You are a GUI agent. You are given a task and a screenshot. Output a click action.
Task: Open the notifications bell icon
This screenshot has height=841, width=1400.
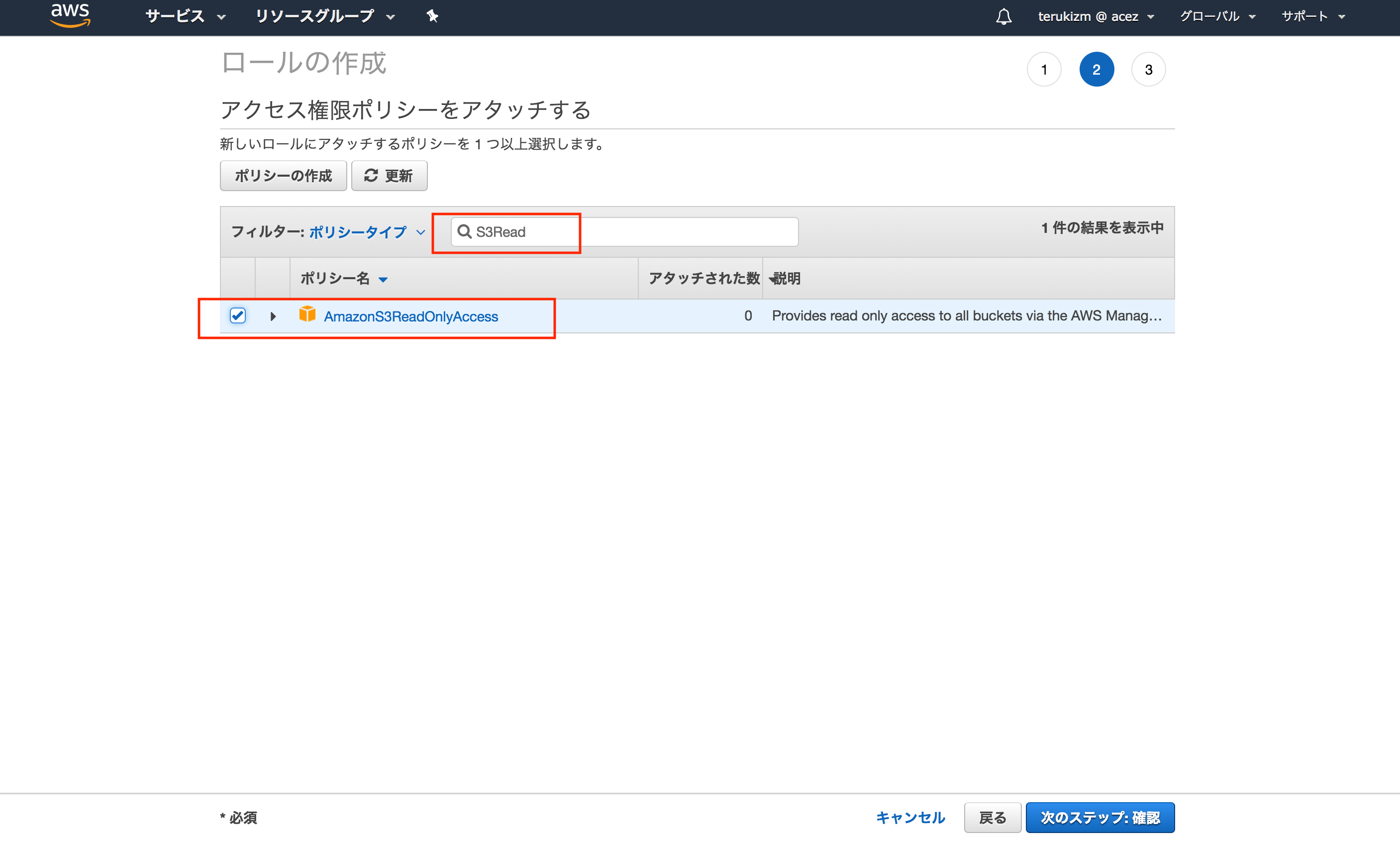pyautogui.click(x=1003, y=16)
